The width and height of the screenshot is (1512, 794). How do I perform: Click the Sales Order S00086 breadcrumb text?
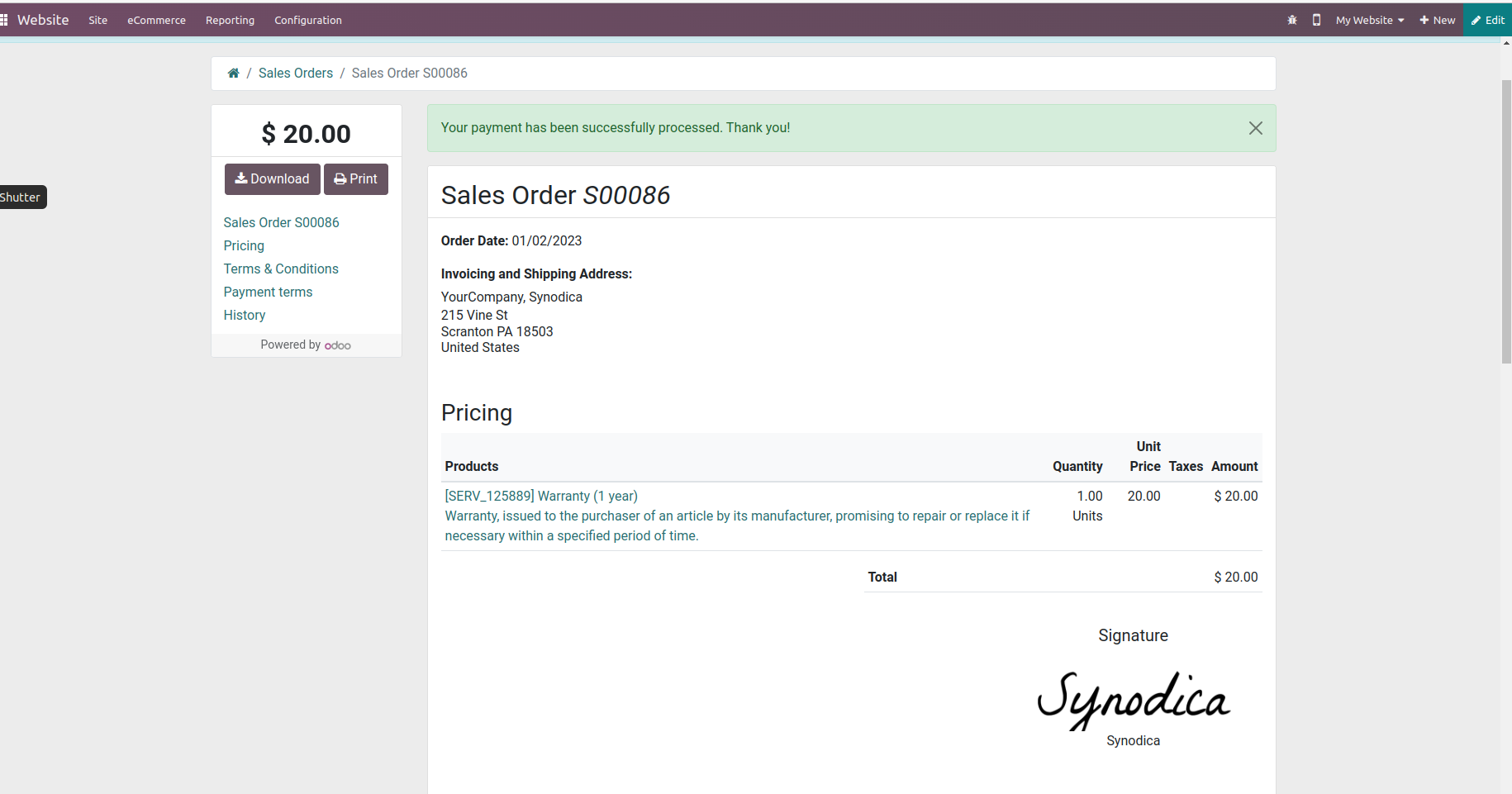click(410, 73)
